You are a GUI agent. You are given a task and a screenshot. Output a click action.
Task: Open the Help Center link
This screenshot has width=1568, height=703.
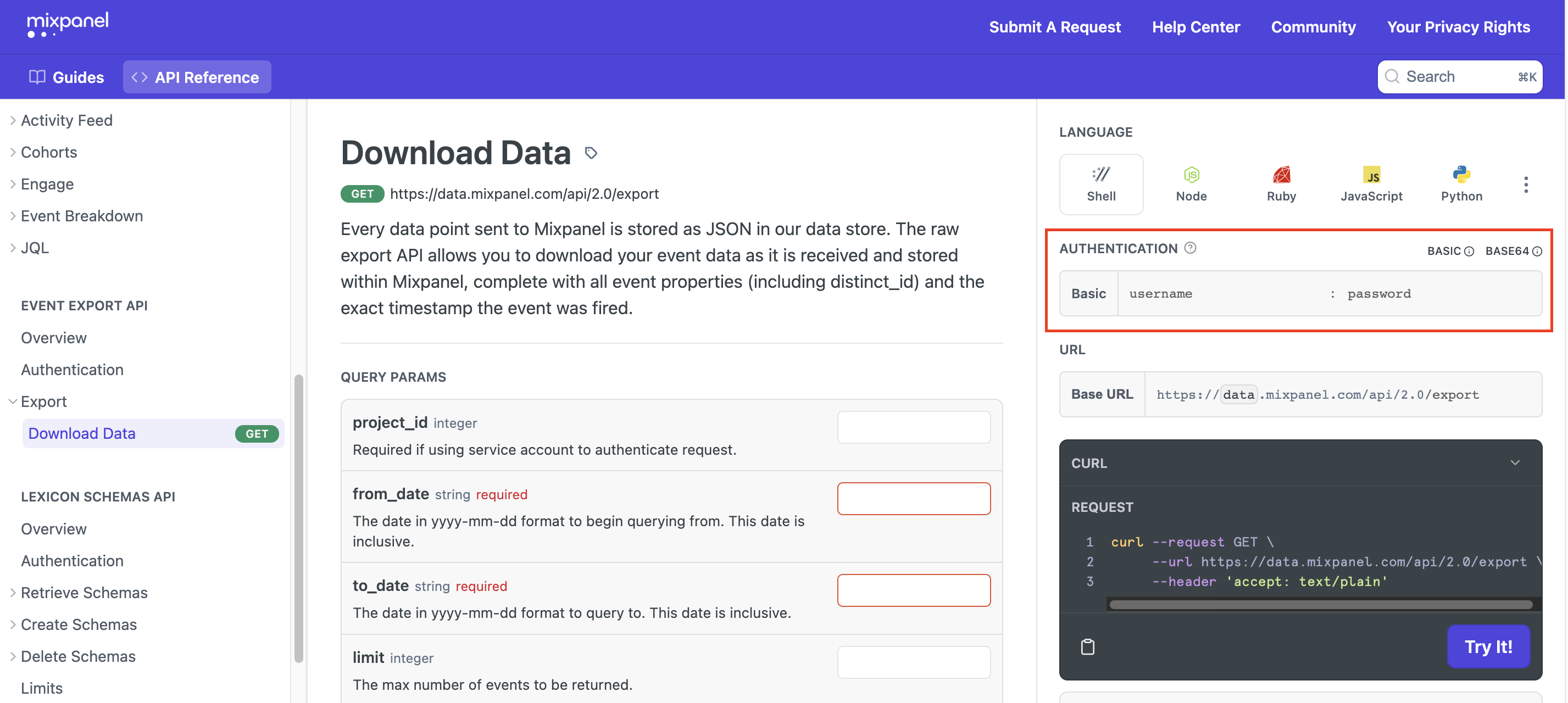point(1196,27)
